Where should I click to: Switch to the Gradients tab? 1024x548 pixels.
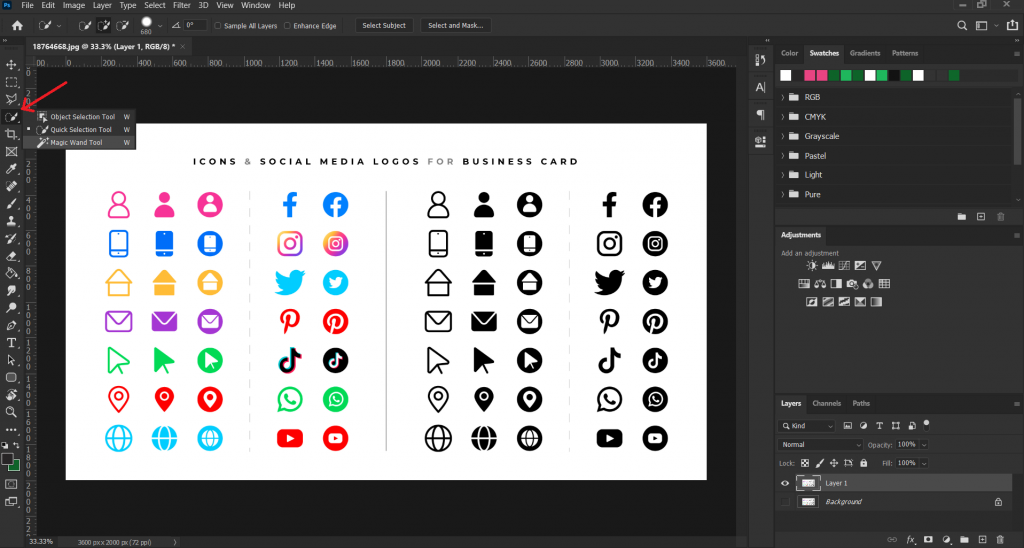(x=865, y=54)
